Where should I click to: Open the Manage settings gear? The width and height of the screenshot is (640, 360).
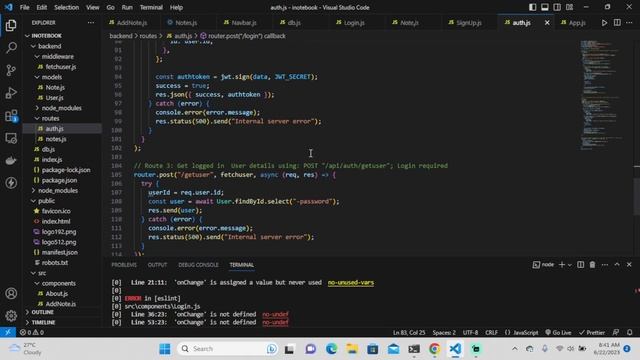point(11,315)
